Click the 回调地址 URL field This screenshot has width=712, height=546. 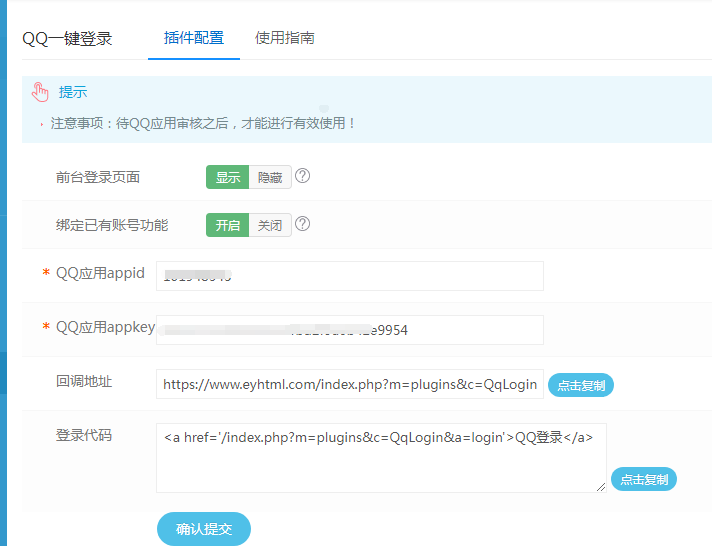(x=350, y=384)
